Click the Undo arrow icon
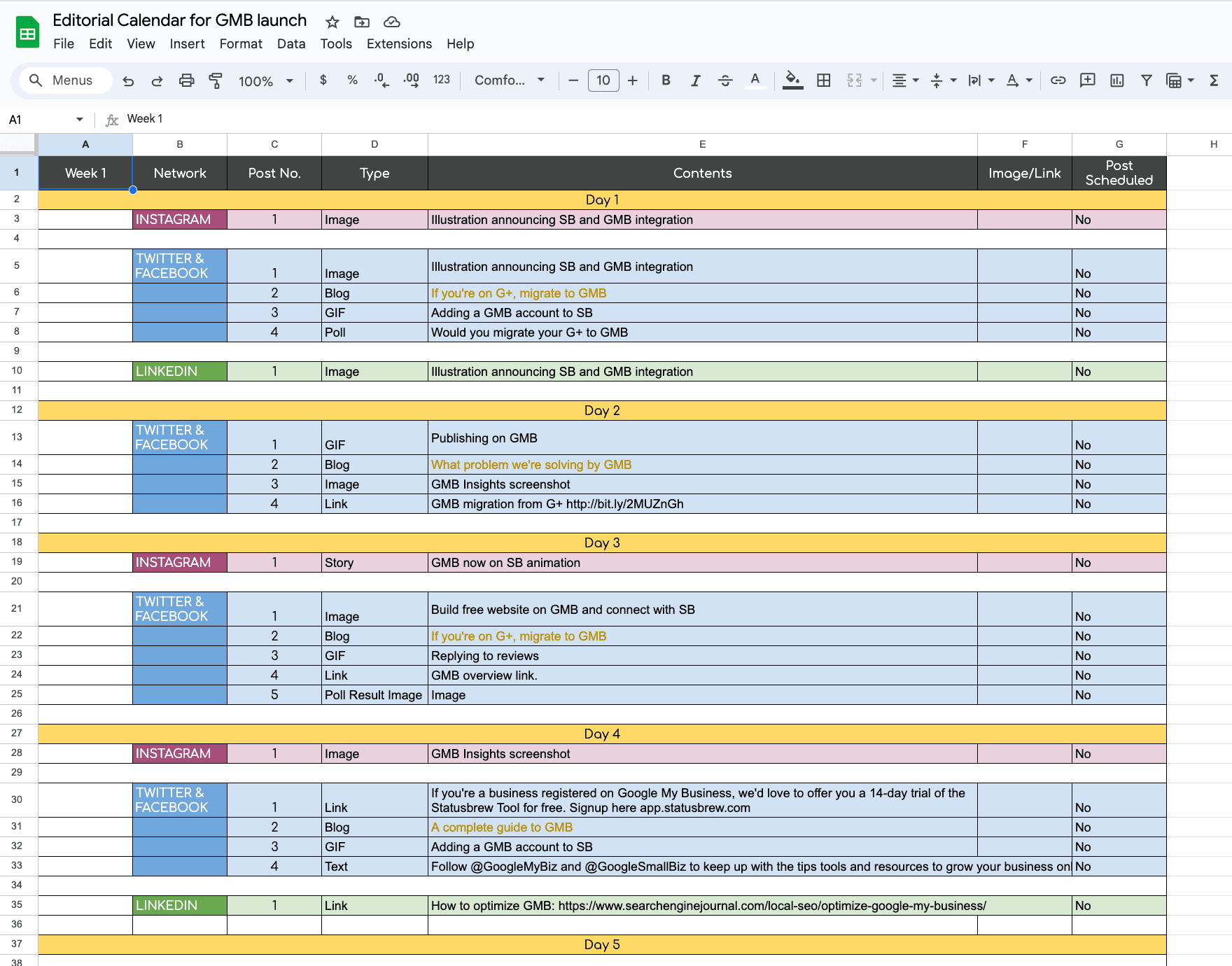The width and height of the screenshot is (1232, 966). tap(128, 80)
